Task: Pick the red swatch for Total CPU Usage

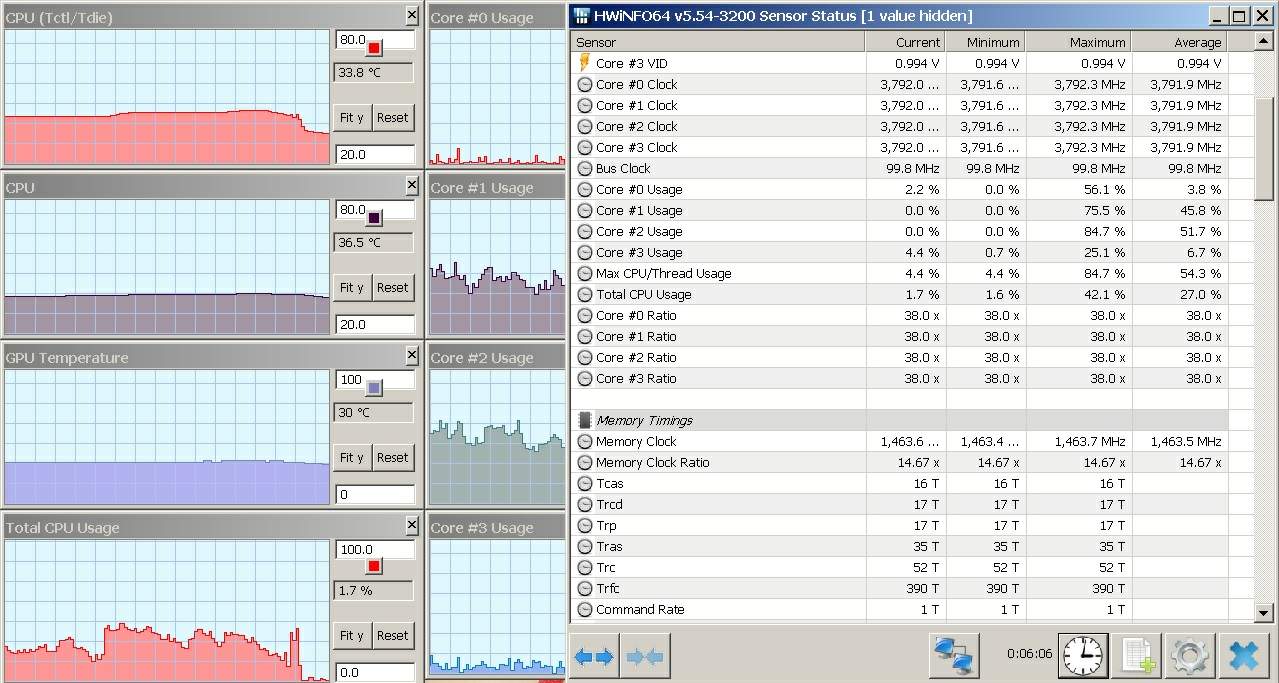Action: [374, 566]
